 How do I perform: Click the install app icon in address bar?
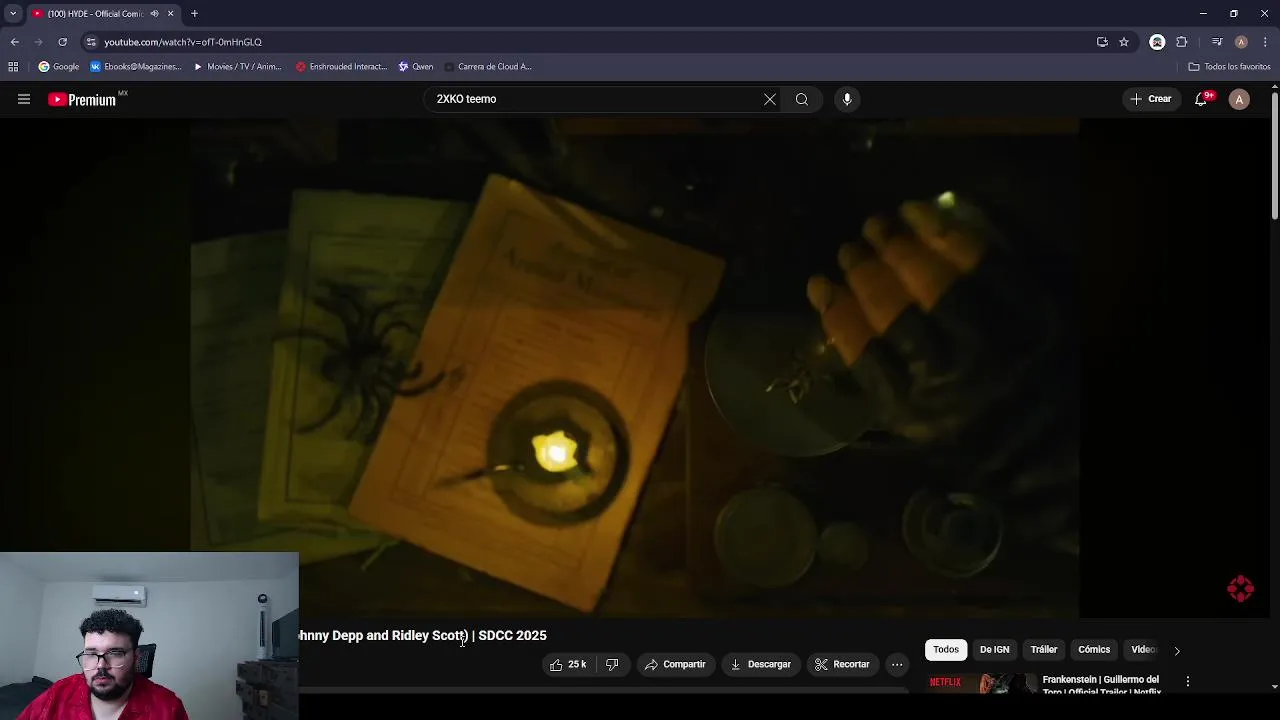(x=1102, y=42)
